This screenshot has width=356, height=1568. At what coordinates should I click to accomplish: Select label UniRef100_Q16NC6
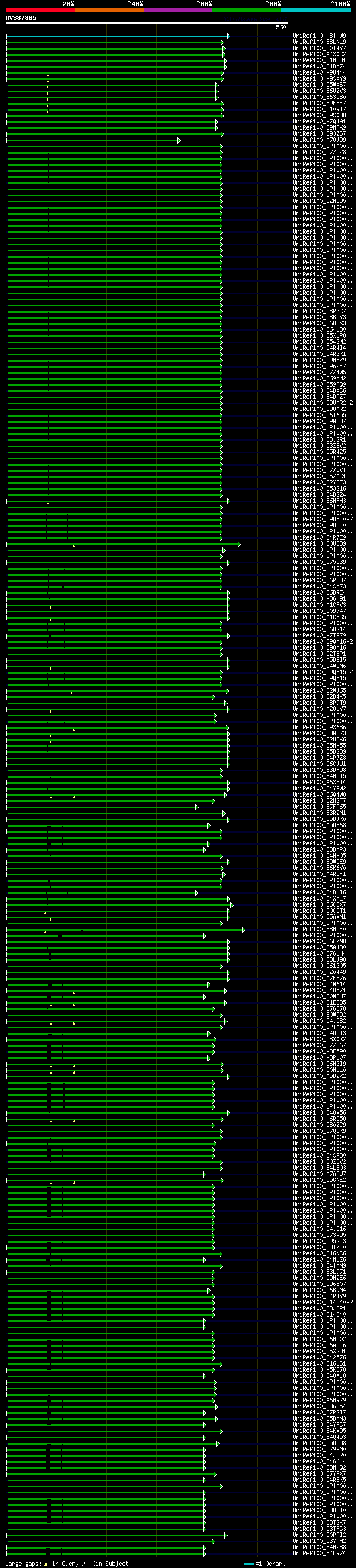point(319,1253)
